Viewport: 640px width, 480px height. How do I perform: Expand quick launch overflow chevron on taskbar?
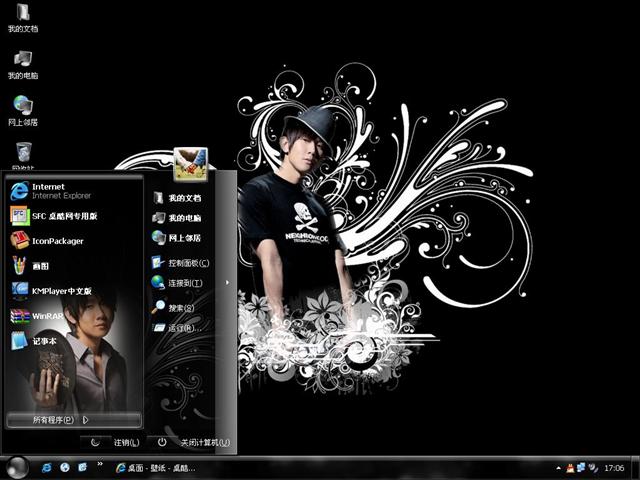click(x=100, y=467)
